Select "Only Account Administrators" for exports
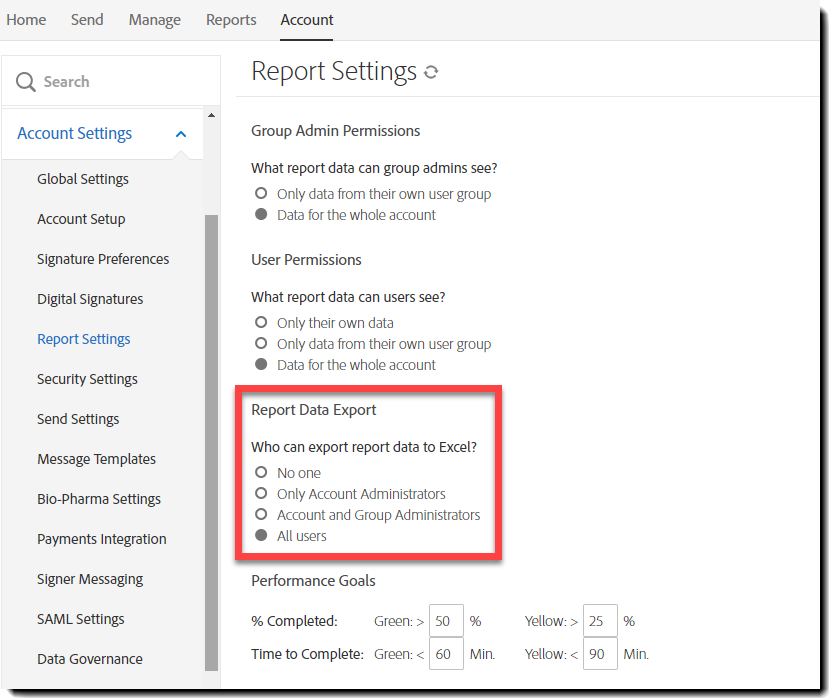Viewport: 829px width, 698px height. coord(261,493)
